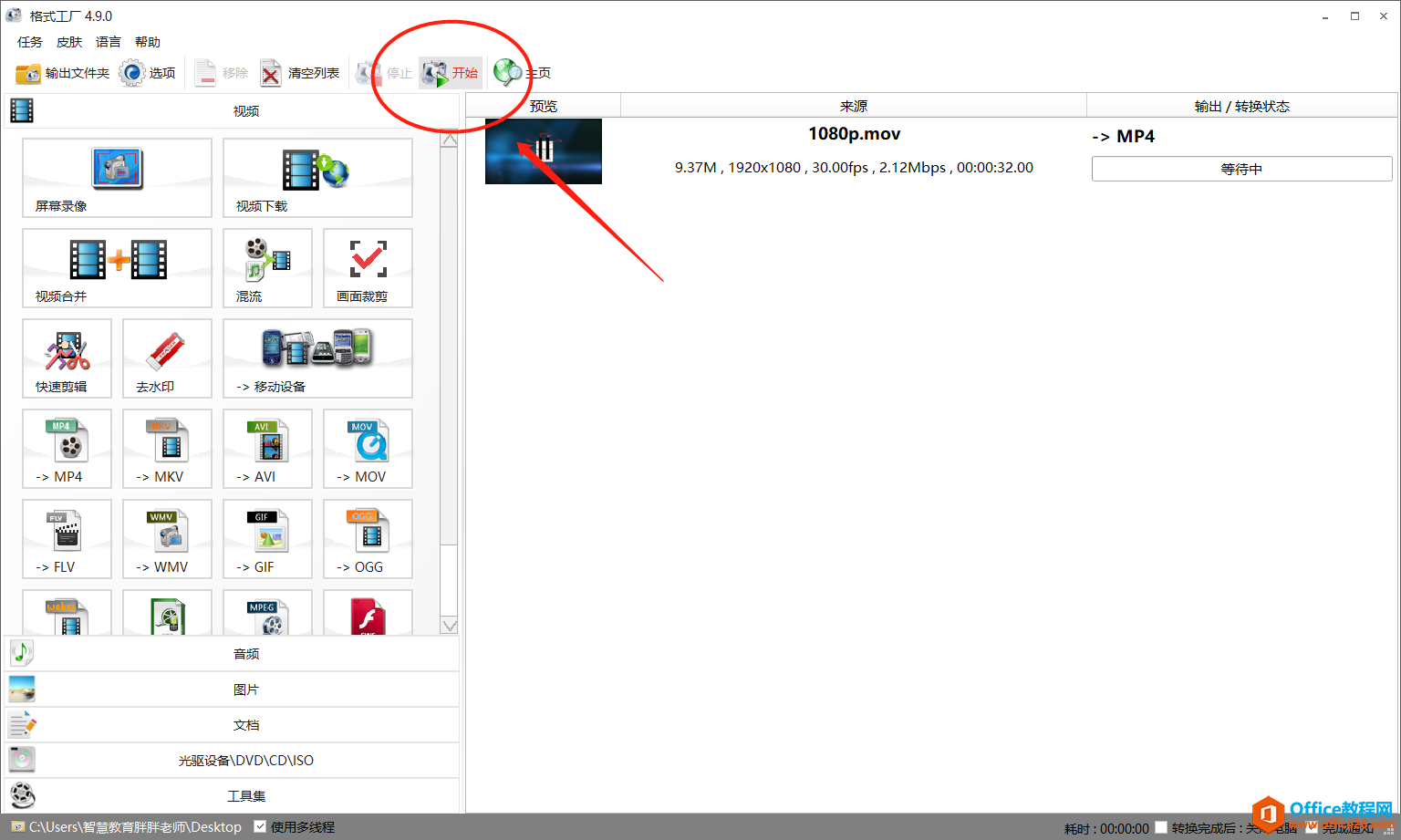Open 选项 settings in toolbar
The image size is (1401, 840).
coord(148,73)
